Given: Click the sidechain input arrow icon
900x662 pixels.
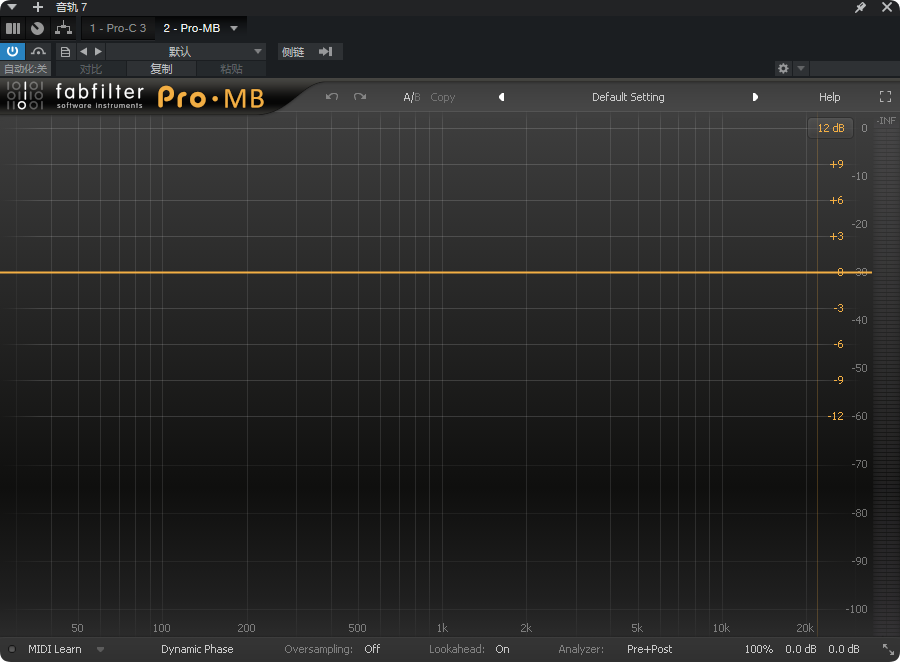Looking at the screenshot, I should coord(326,52).
